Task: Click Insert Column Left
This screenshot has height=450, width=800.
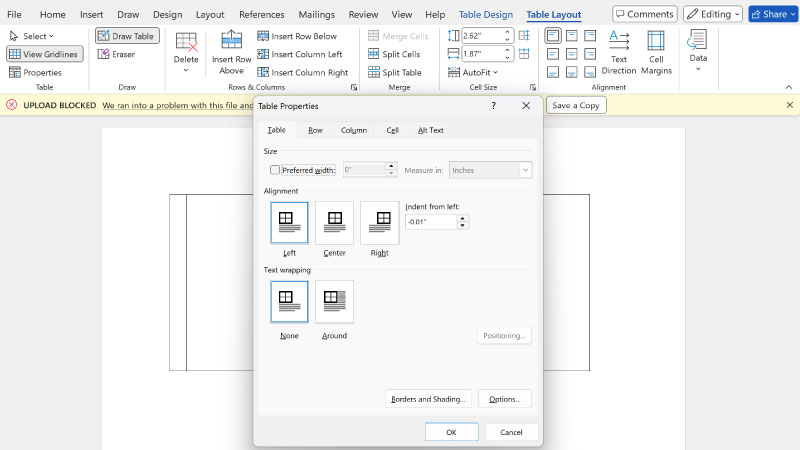Action: [300, 54]
